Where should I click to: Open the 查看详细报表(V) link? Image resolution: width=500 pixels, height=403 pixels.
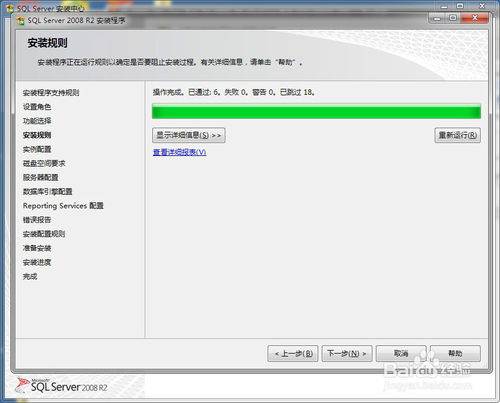click(179, 152)
